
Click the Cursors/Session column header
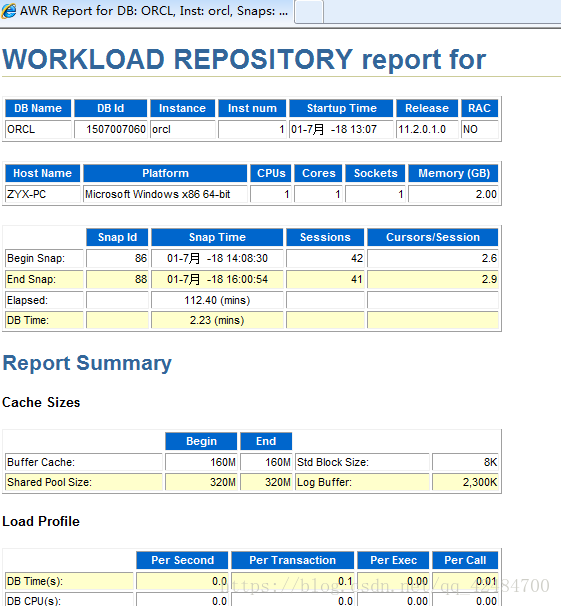click(433, 237)
